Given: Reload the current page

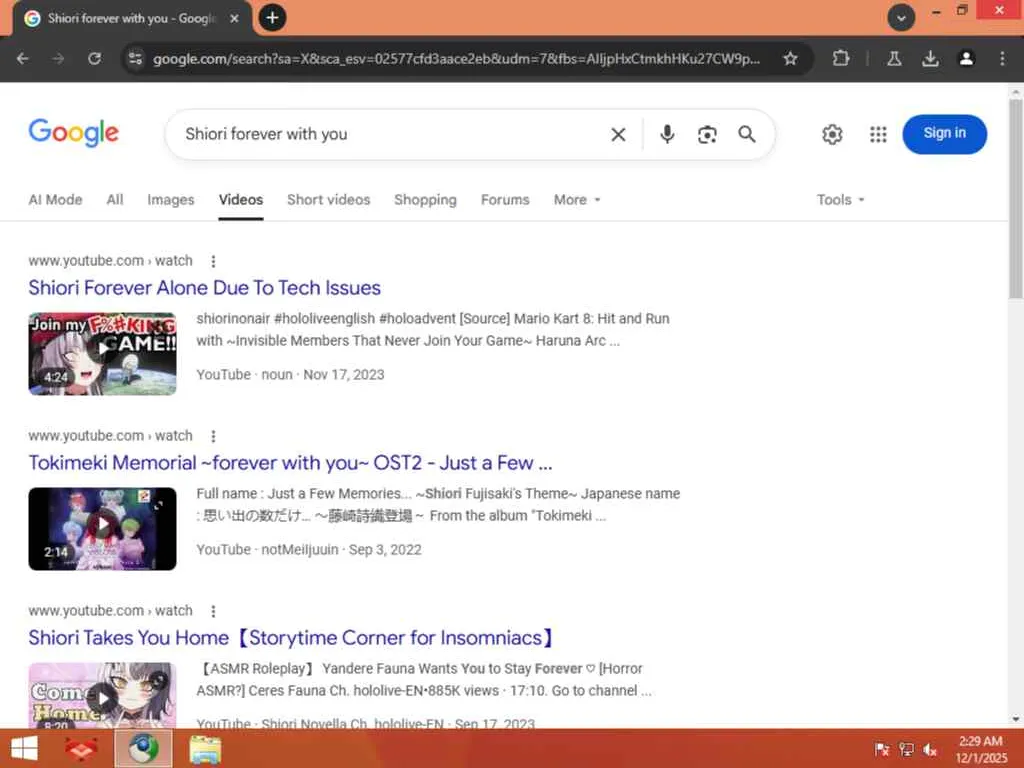Looking at the screenshot, I should point(95,59).
